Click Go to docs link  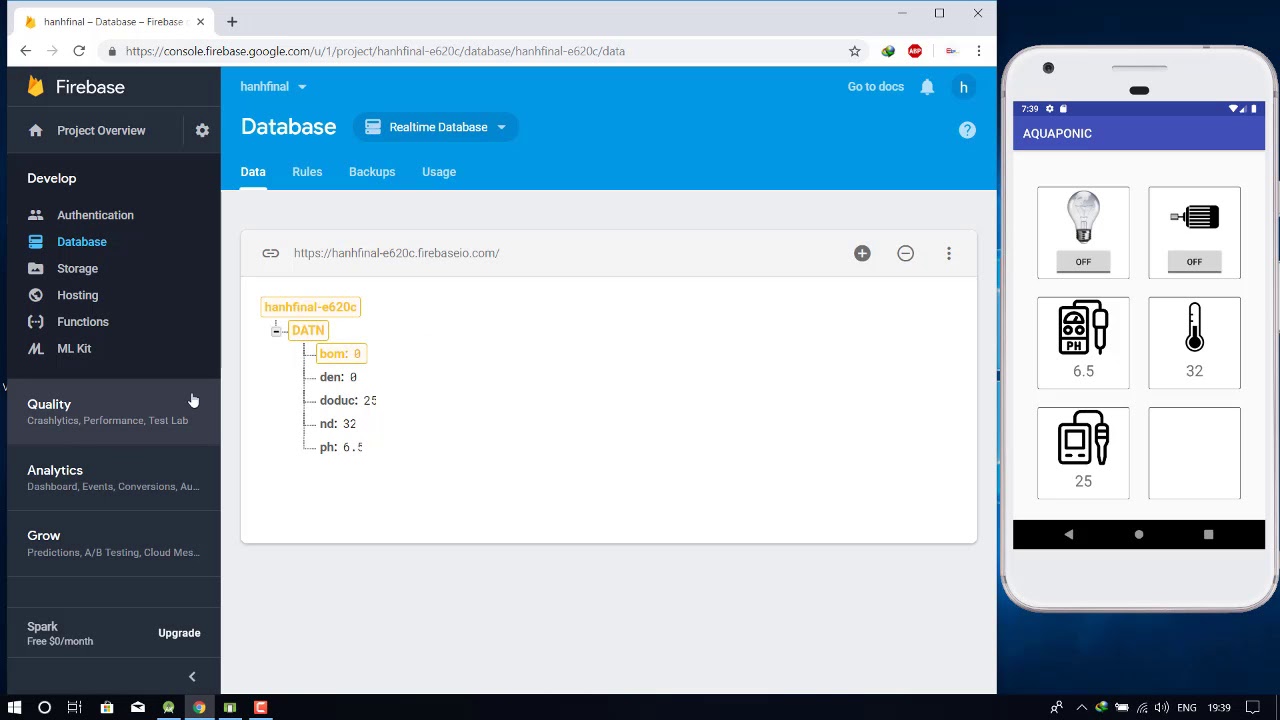pyautogui.click(x=875, y=87)
